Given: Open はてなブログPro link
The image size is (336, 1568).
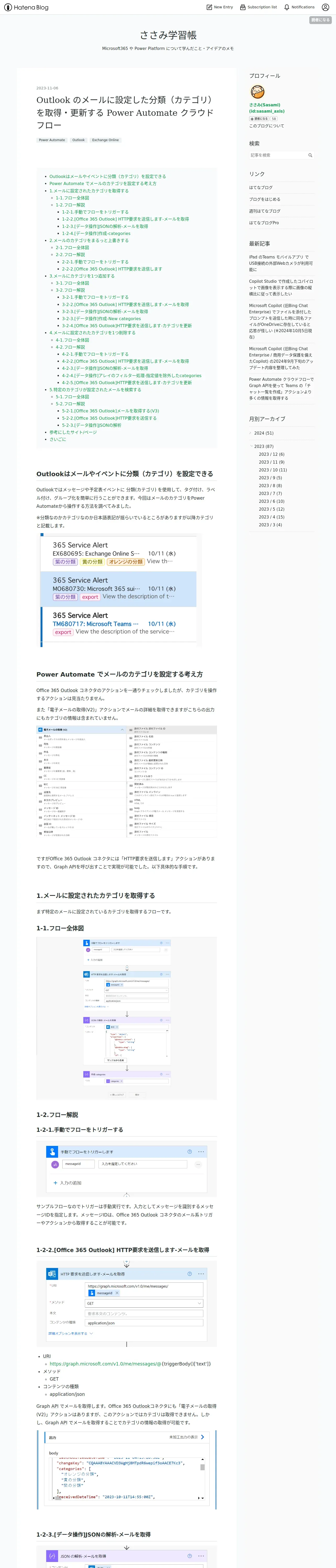Looking at the screenshot, I should 264,223.
